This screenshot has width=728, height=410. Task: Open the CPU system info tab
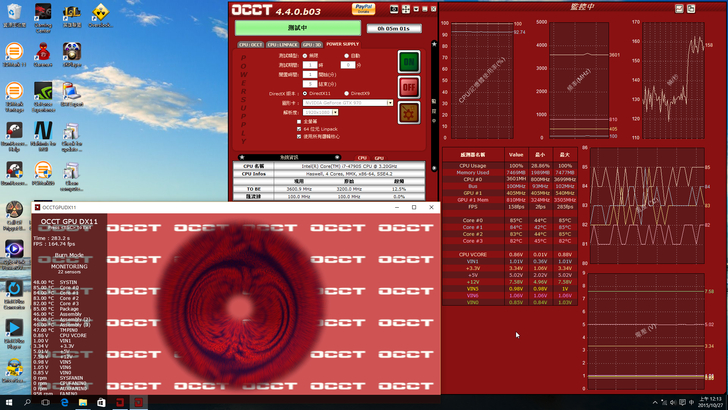point(362,158)
